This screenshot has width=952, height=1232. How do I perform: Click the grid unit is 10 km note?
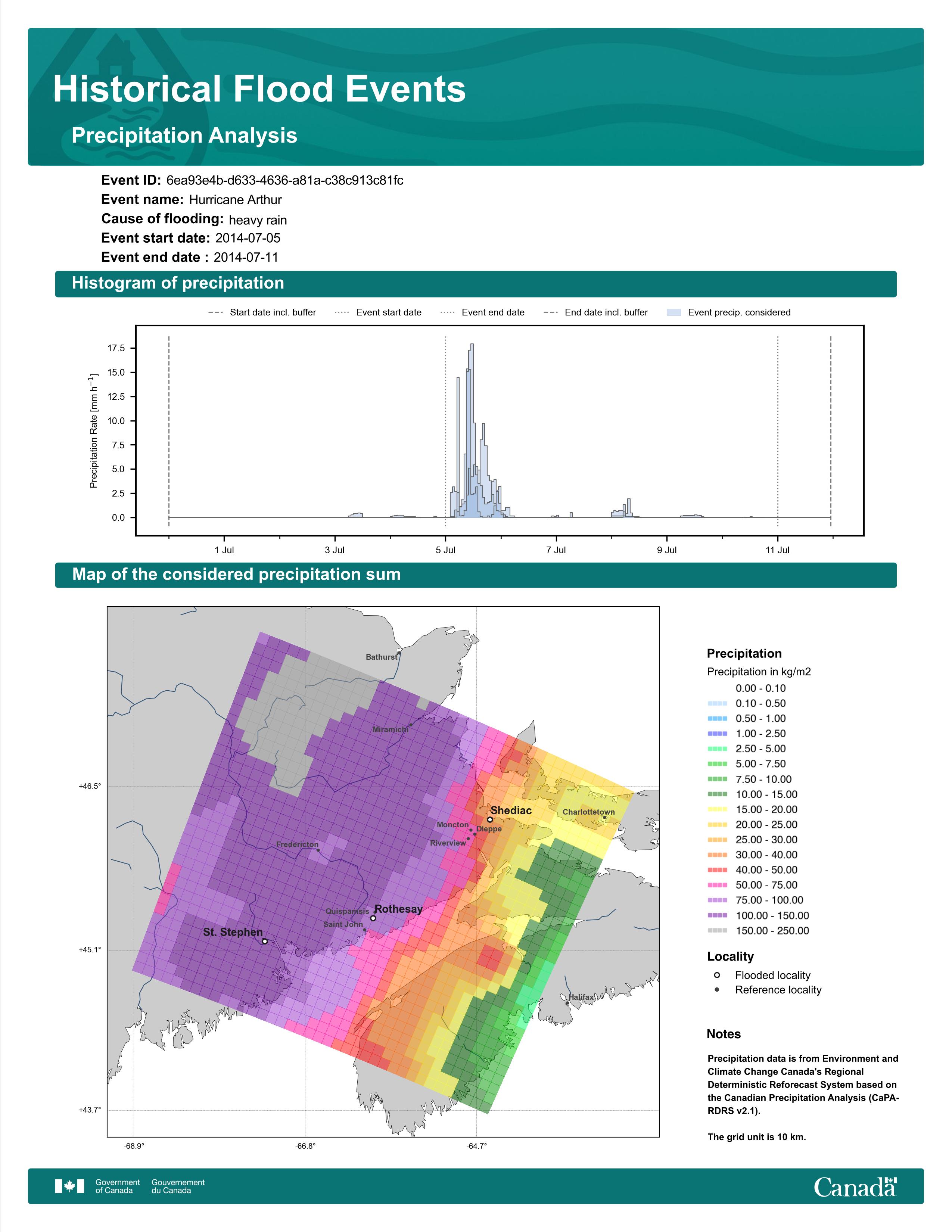757,1137
